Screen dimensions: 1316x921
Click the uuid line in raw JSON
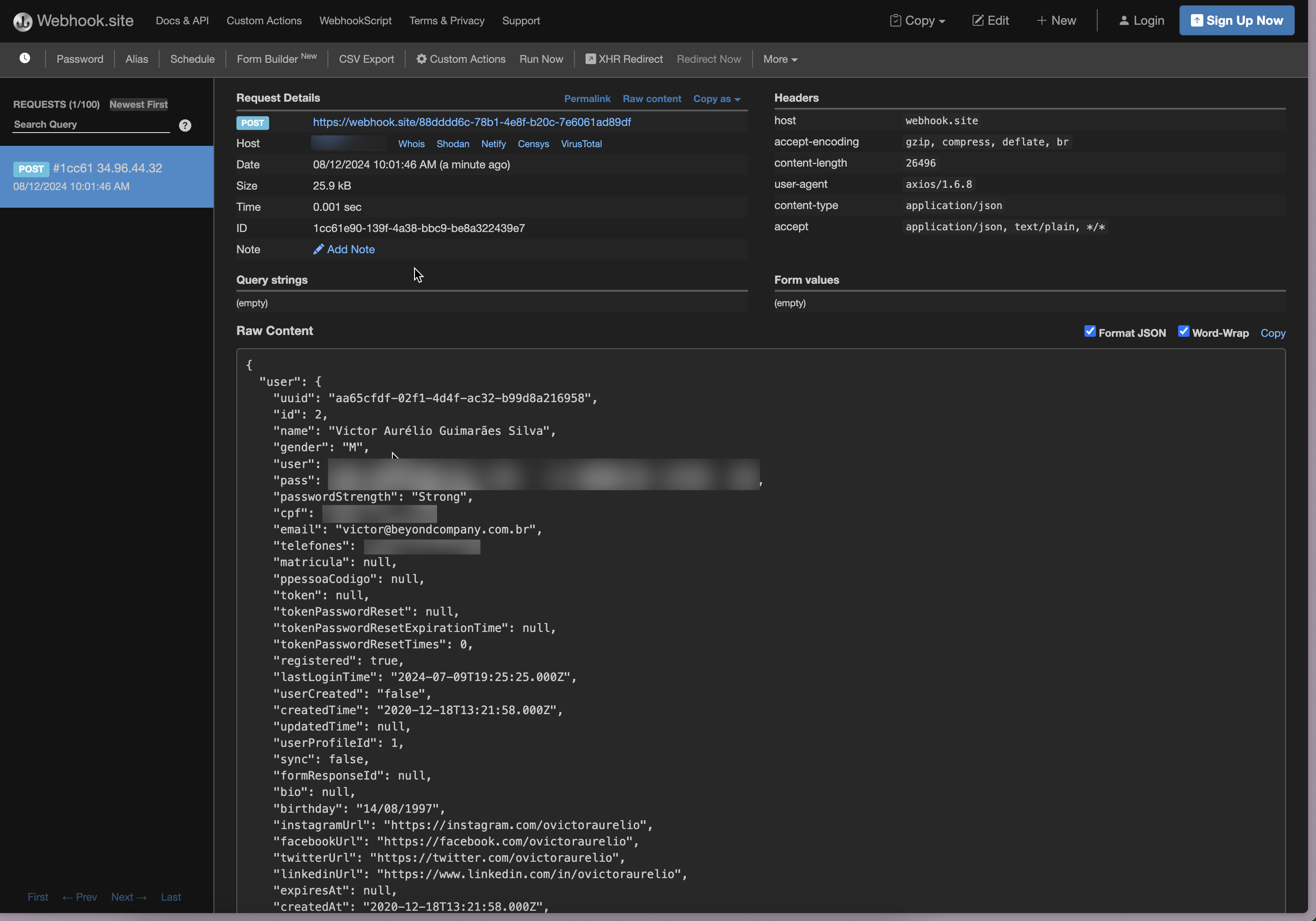(x=435, y=398)
